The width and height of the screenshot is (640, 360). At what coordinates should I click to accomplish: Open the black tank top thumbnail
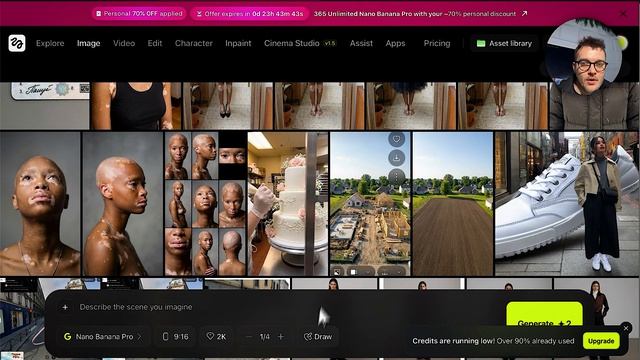(136, 106)
